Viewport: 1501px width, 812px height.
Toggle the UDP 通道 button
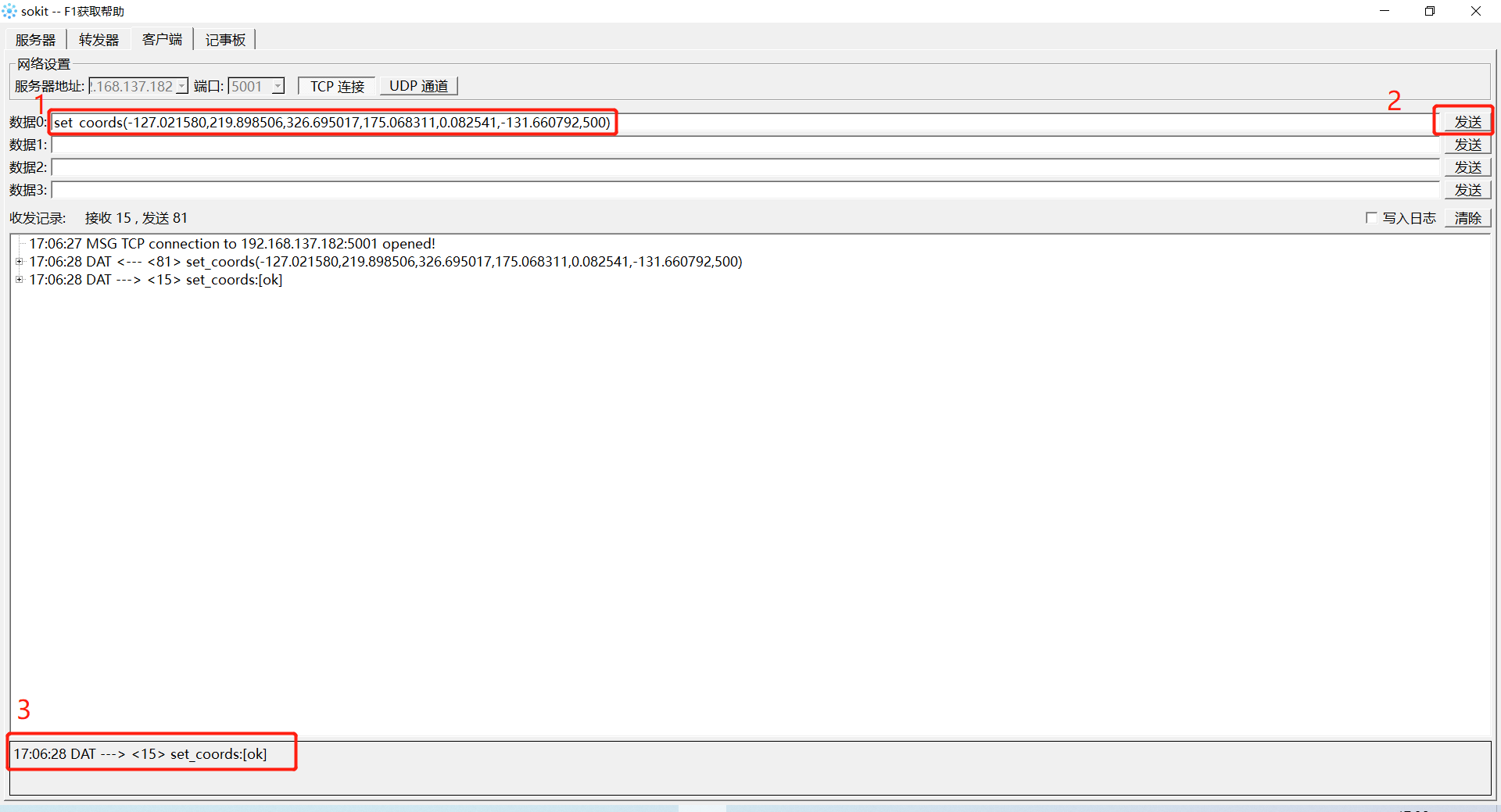(x=418, y=86)
